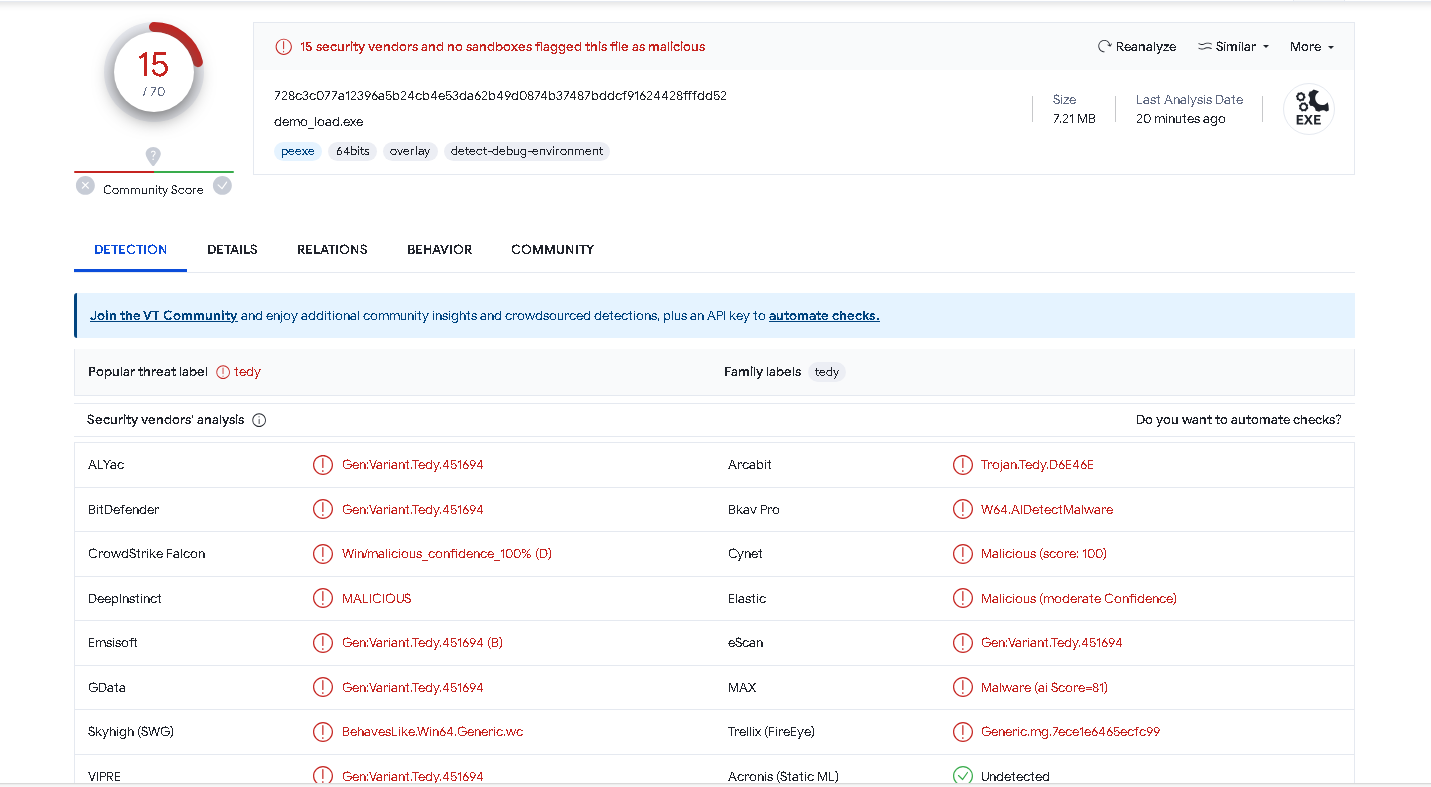Click the Skyhigh (SWG) detection alert icon

click(323, 732)
